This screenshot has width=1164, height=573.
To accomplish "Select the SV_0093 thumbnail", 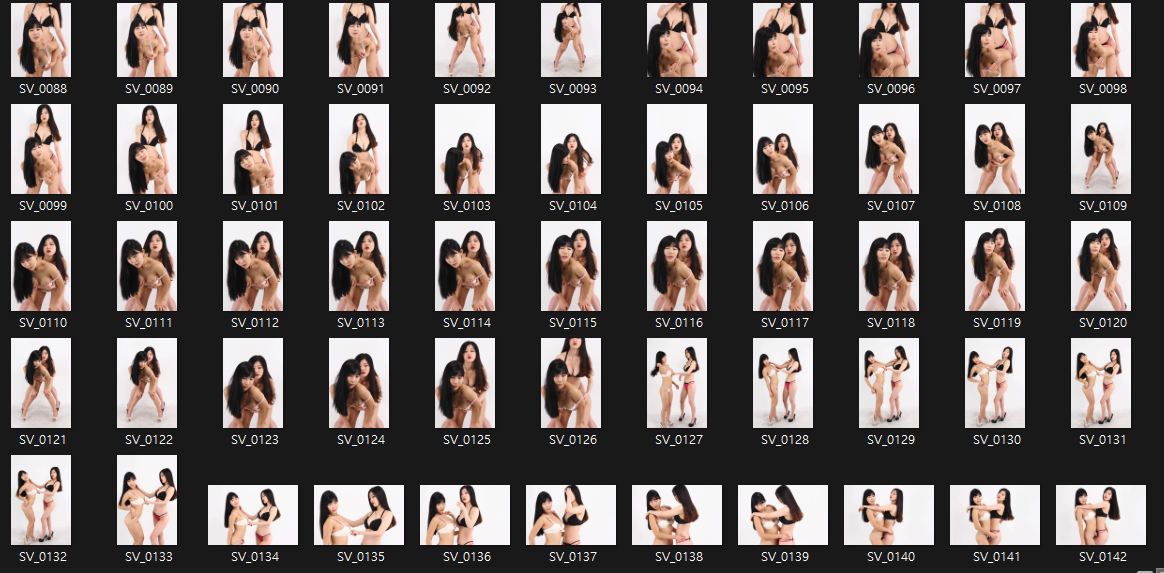I will click(571, 40).
